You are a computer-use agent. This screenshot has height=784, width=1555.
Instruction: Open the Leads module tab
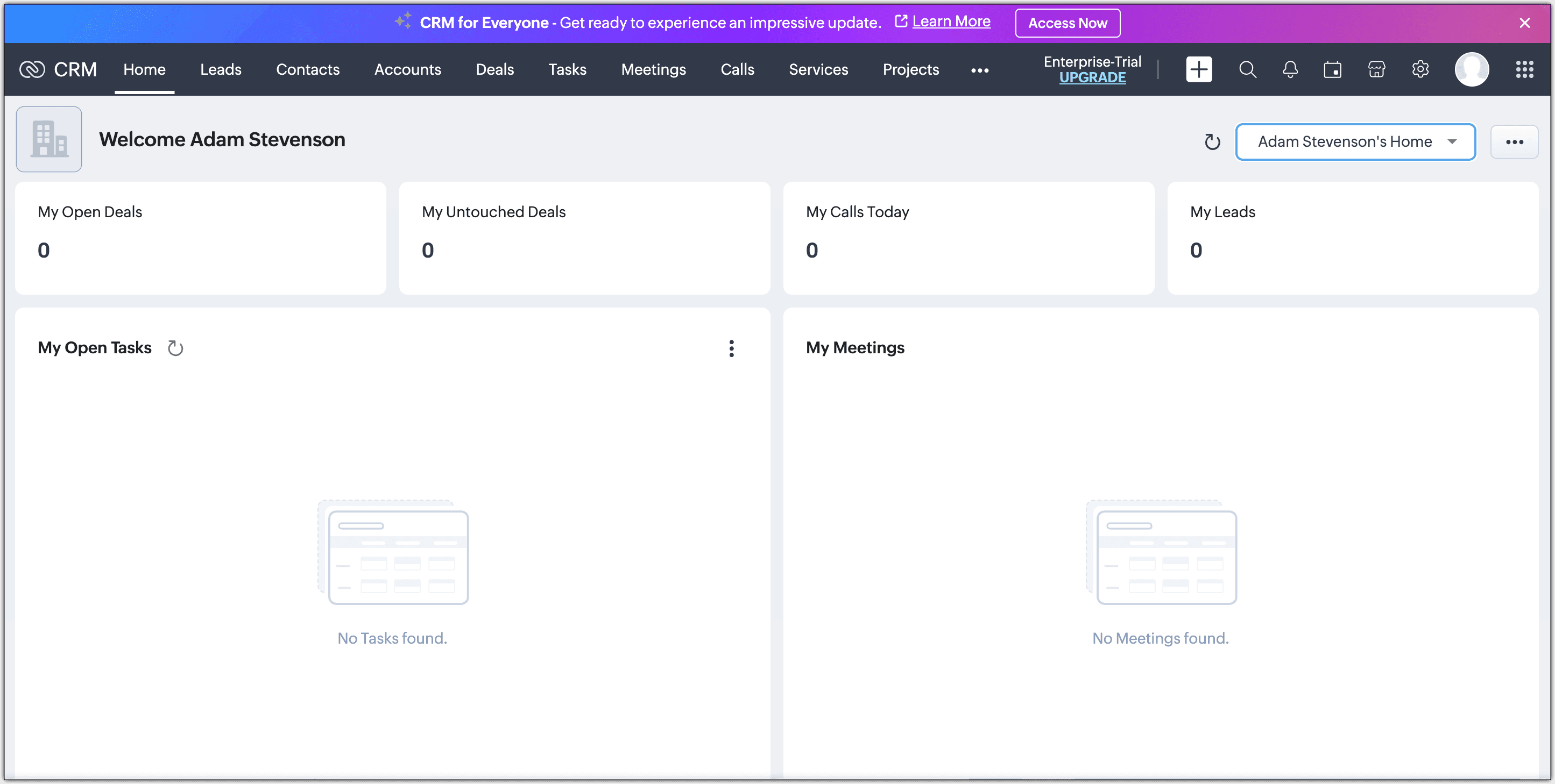pyautogui.click(x=221, y=69)
